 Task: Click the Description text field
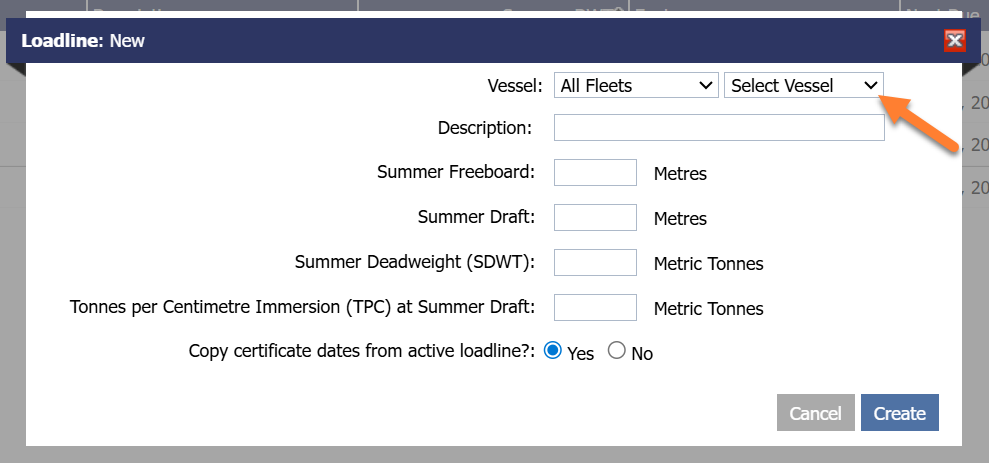pos(719,128)
